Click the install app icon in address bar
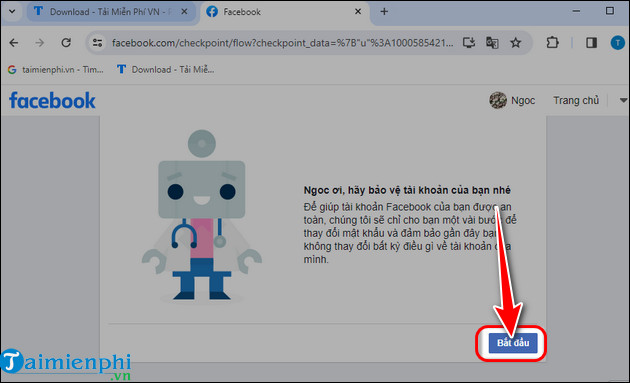Image resolution: width=630 pixels, height=383 pixels. tap(469, 43)
